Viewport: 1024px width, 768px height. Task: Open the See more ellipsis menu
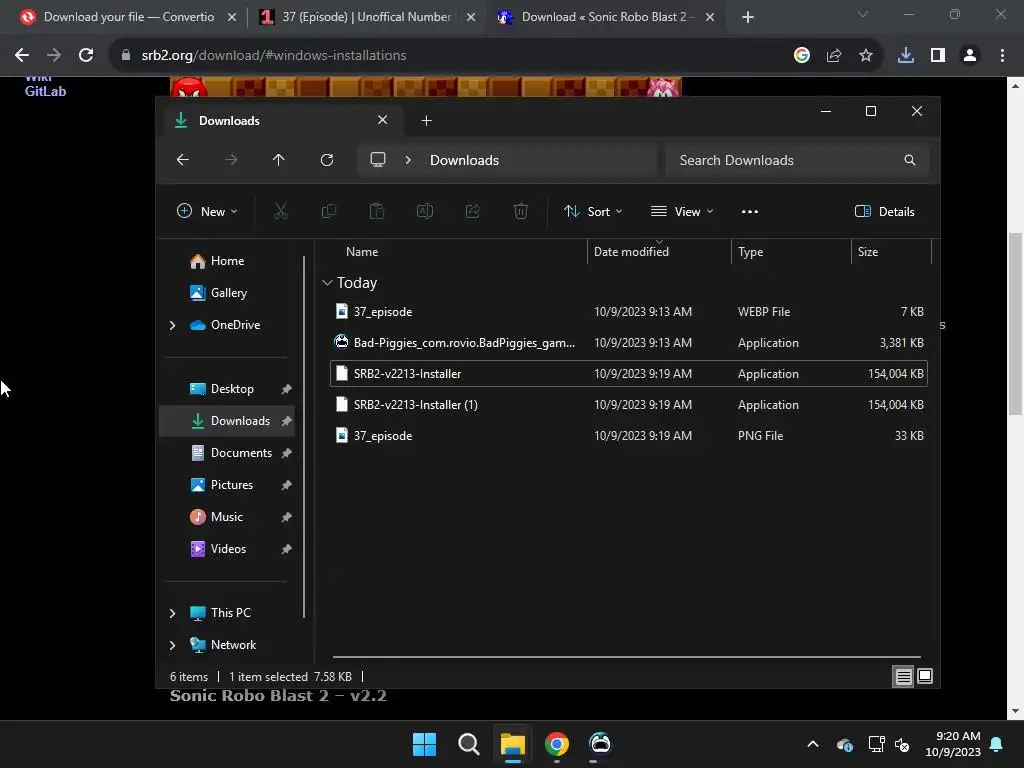pyautogui.click(x=750, y=212)
